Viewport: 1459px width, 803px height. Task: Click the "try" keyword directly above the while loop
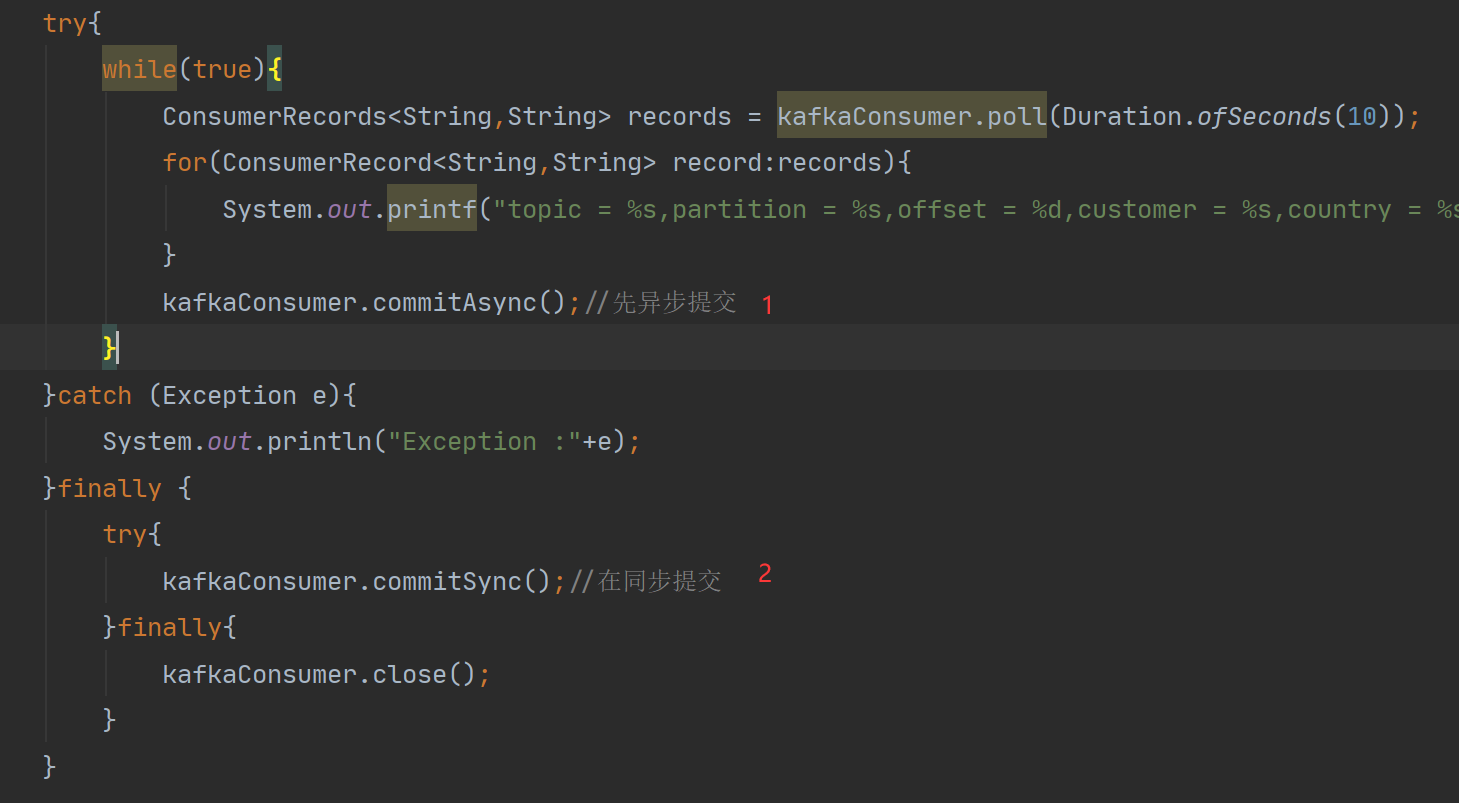[x=65, y=23]
